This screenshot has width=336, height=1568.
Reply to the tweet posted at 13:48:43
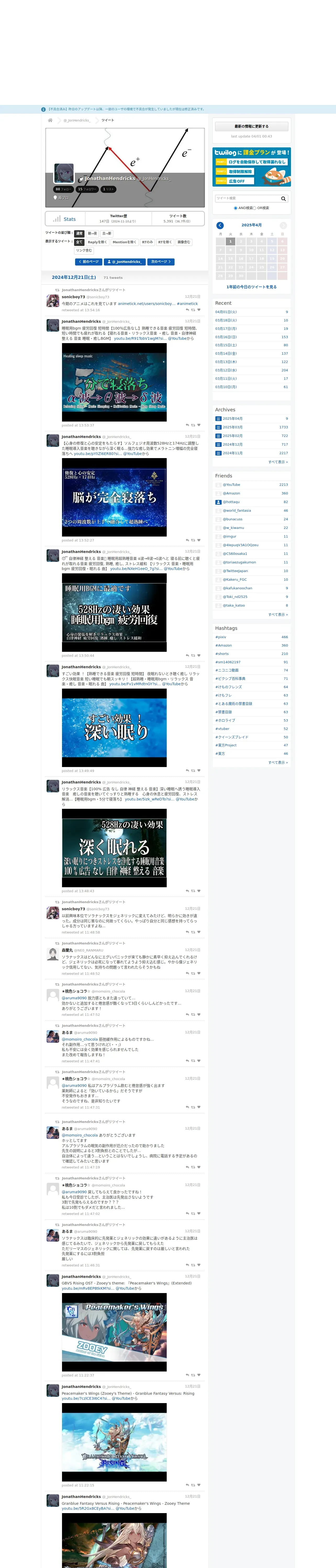187,891
